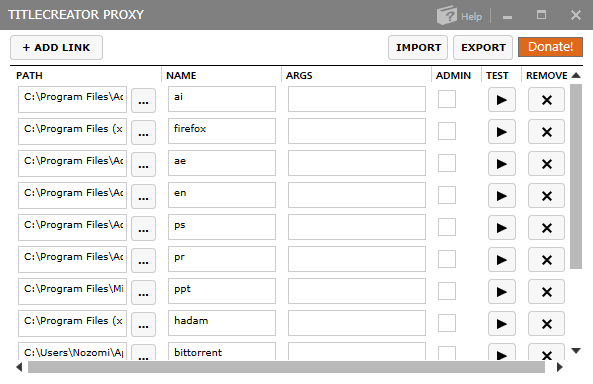
Task: Browse path for the ae entry
Action: (143, 165)
